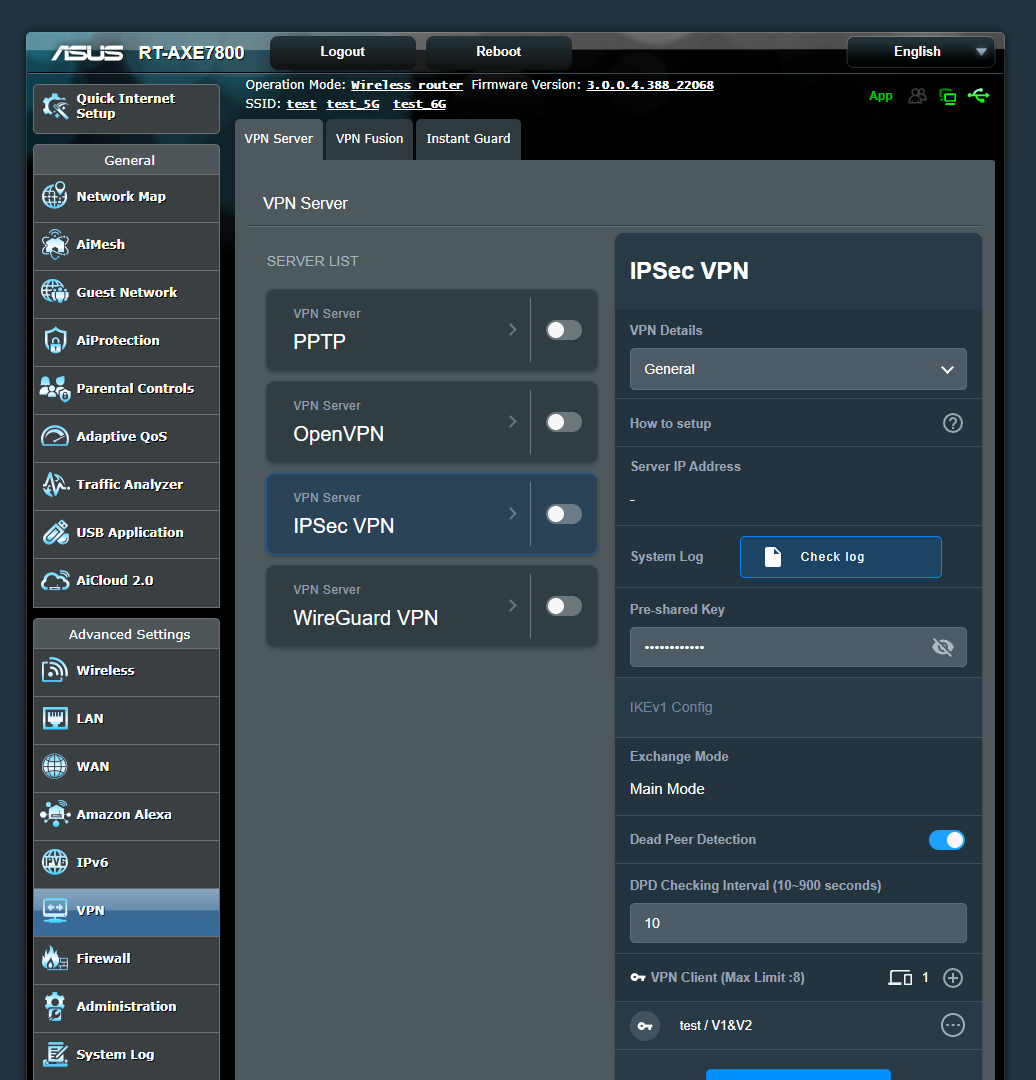Click the Firewall flame icon
The width and height of the screenshot is (1036, 1080).
[x=55, y=958]
